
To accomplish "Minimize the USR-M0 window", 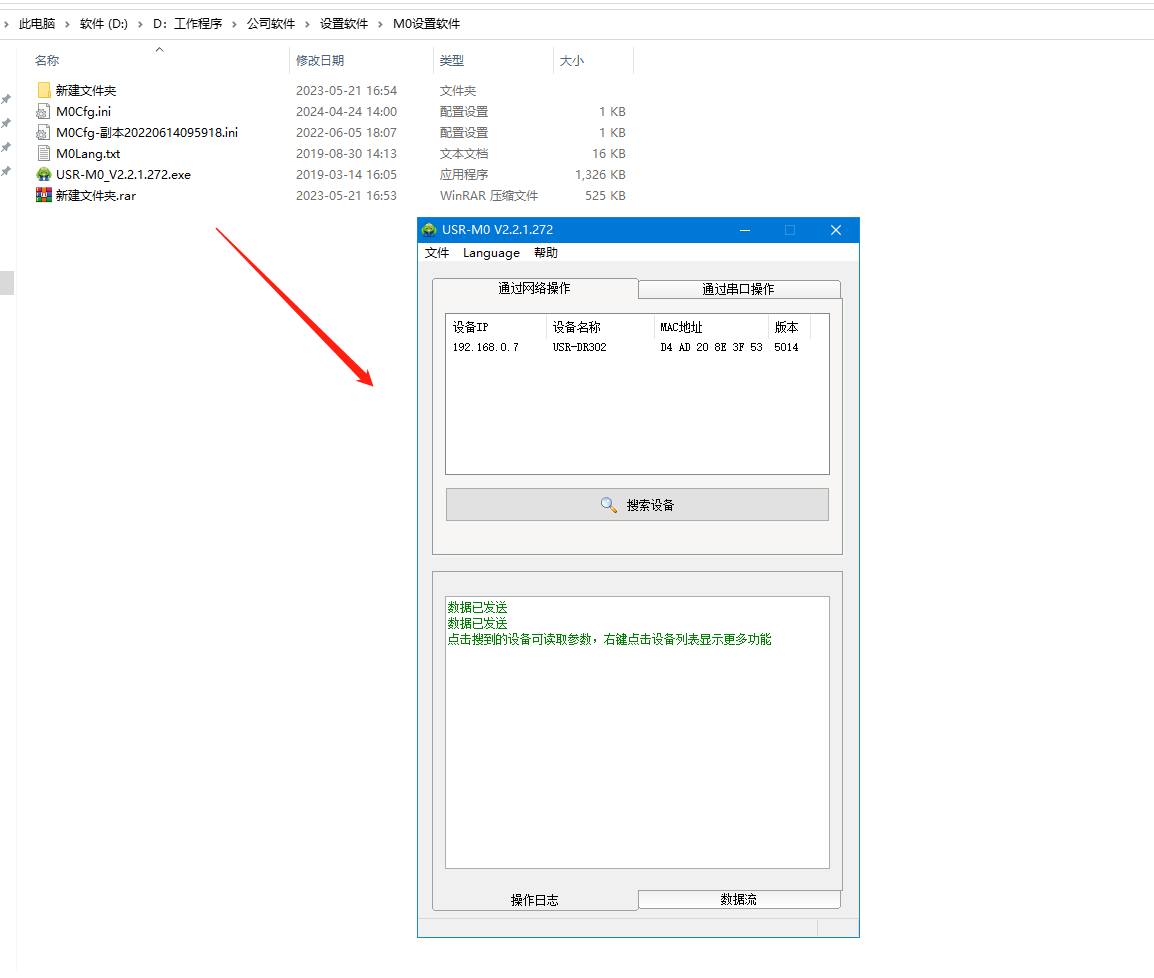I will pyautogui.click(x=745, y=230).
